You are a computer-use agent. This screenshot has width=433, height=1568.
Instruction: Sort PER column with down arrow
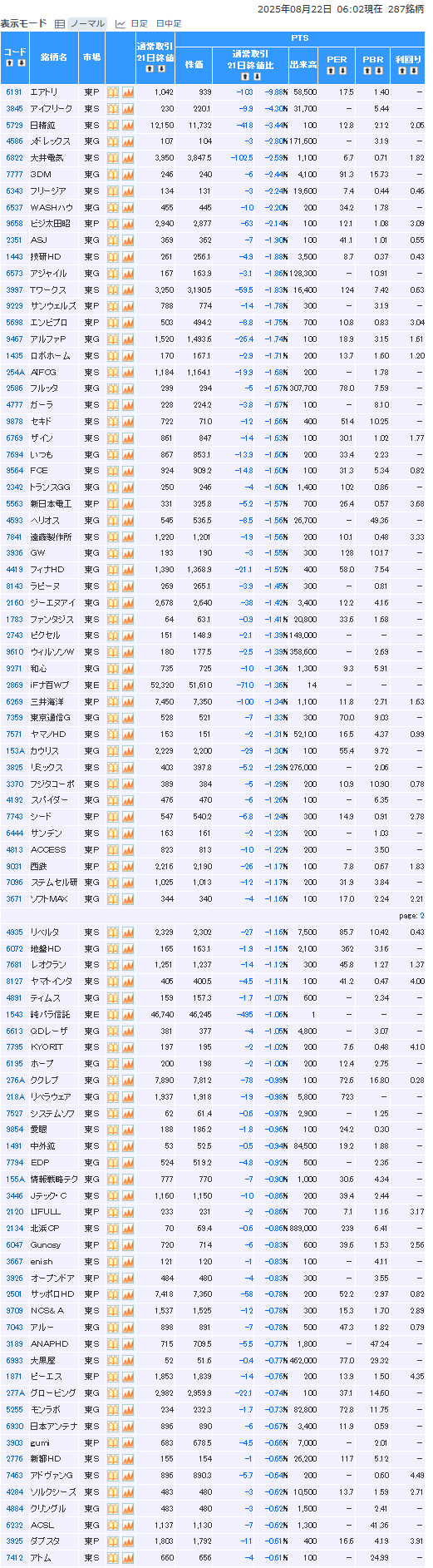[342, 71]
